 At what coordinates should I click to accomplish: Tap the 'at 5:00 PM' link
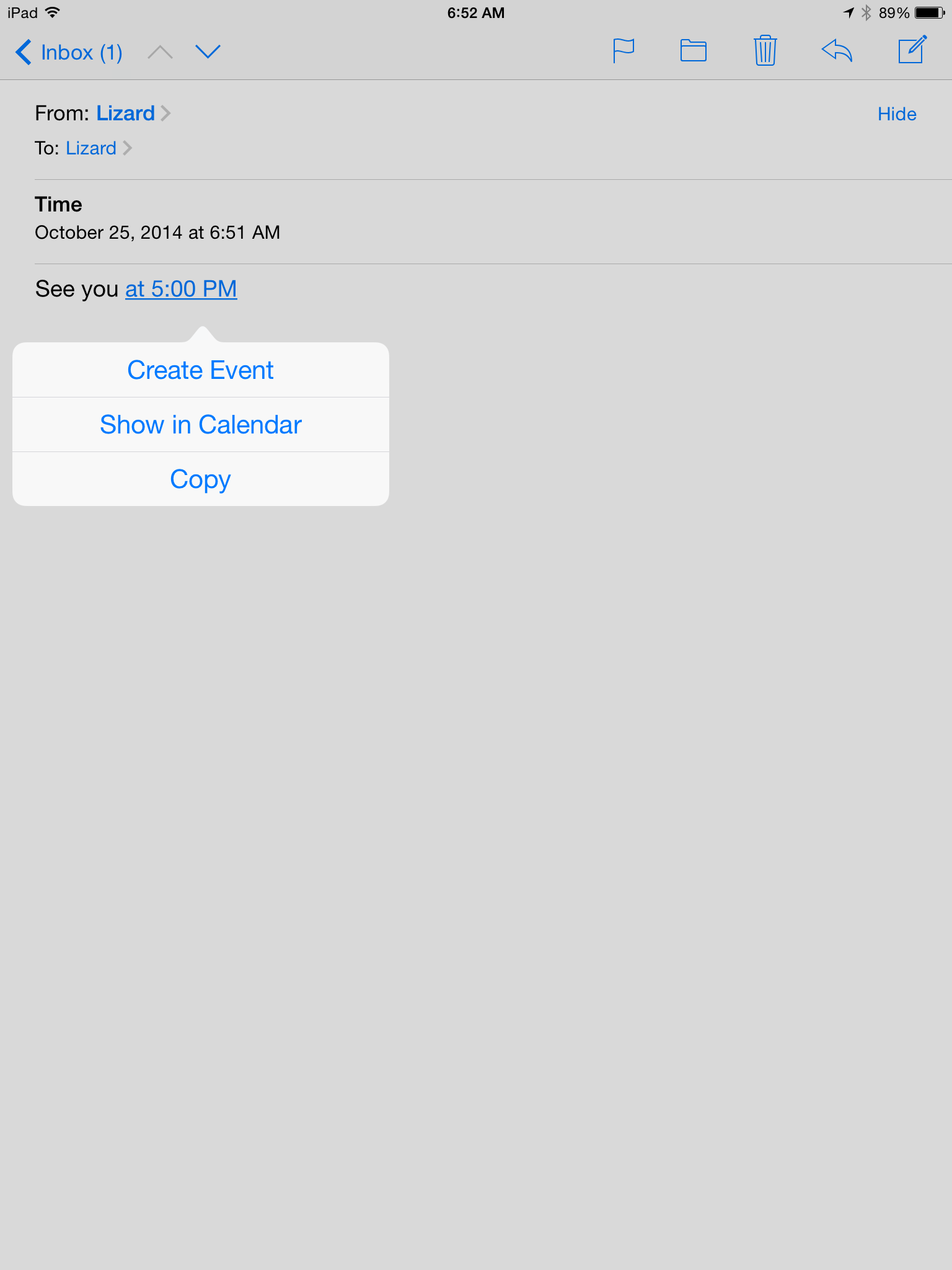pos(181,289)
